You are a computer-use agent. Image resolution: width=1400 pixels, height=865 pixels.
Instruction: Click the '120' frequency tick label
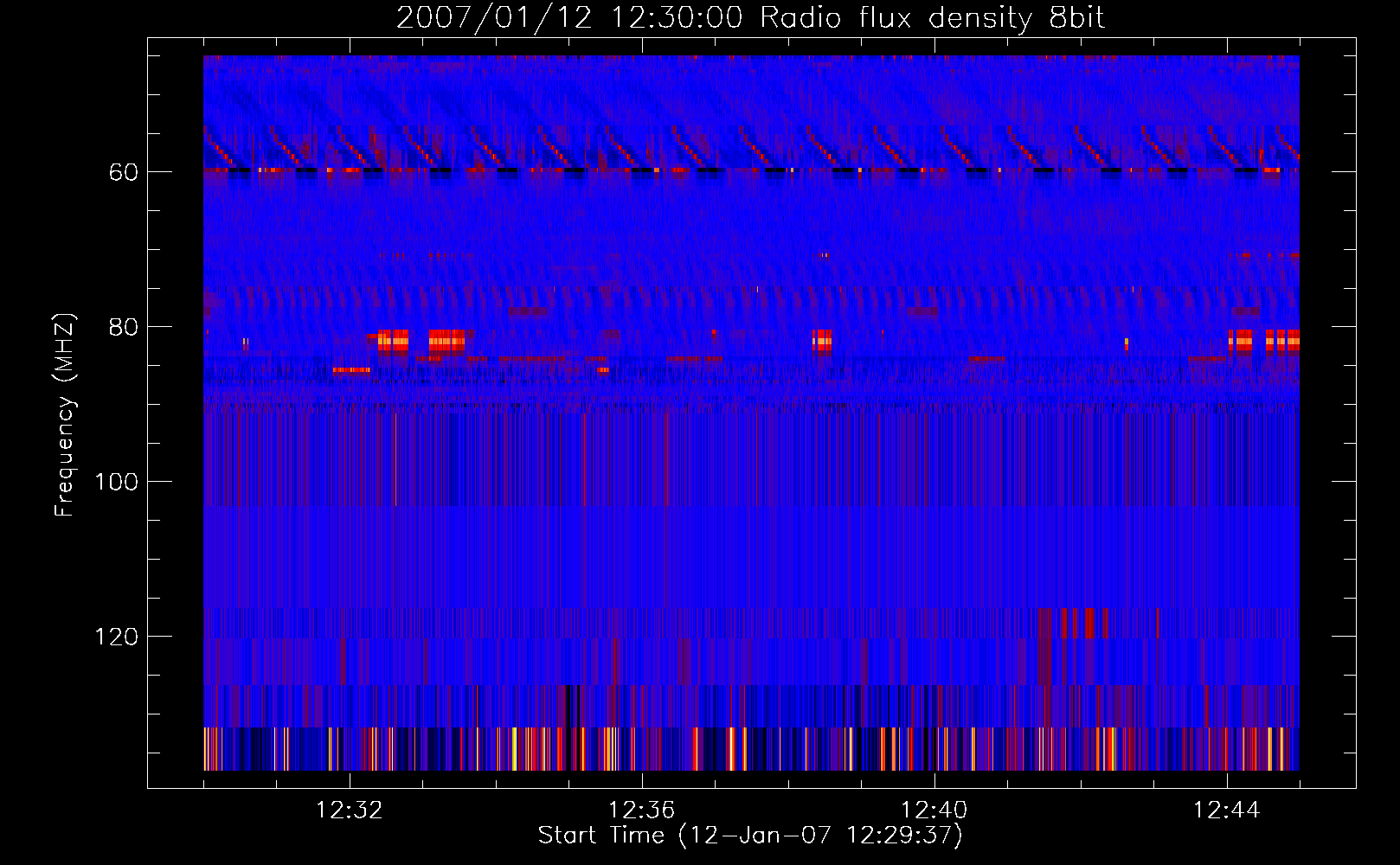117,637
